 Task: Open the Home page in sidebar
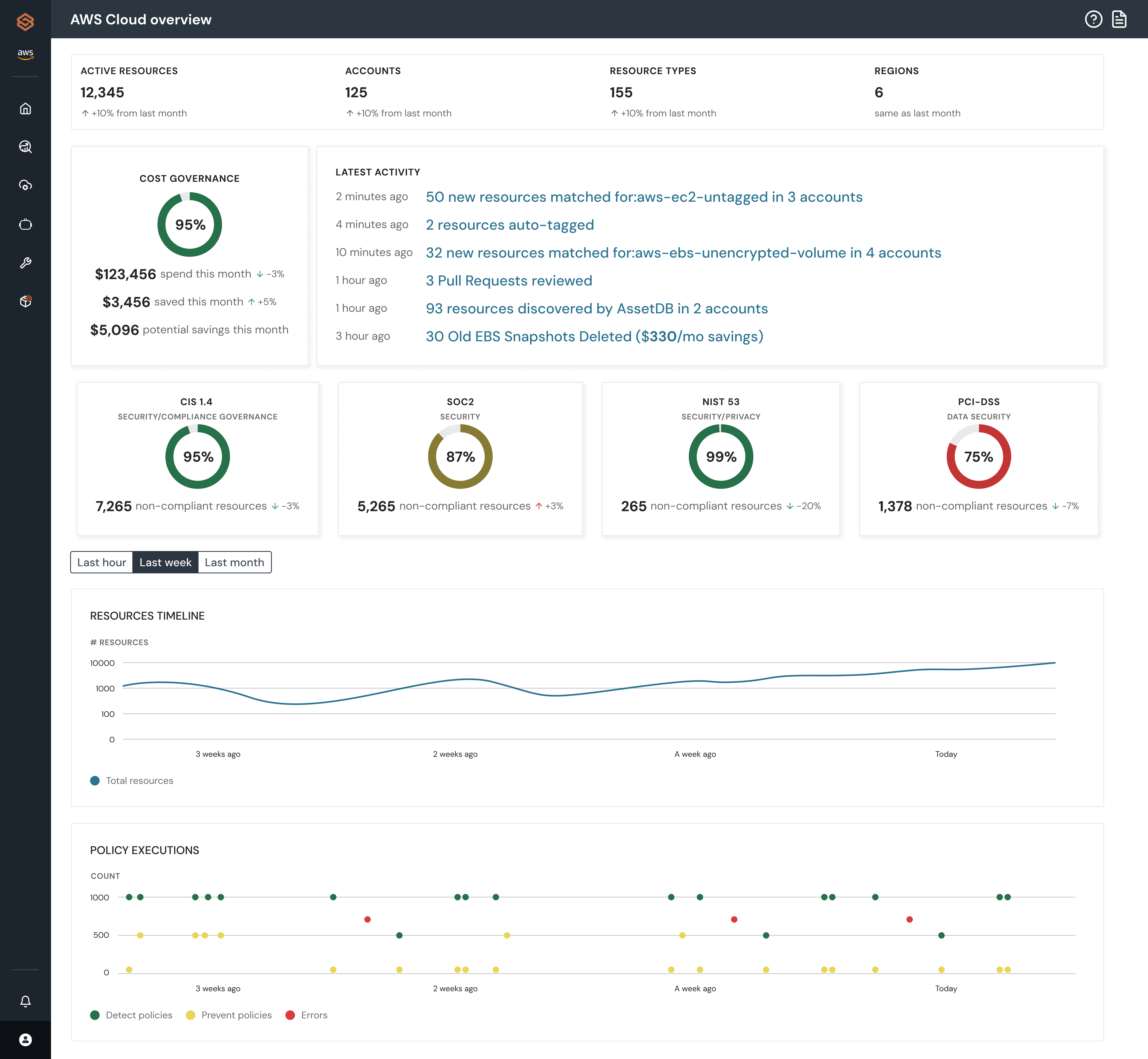click(x=25, y=108)
